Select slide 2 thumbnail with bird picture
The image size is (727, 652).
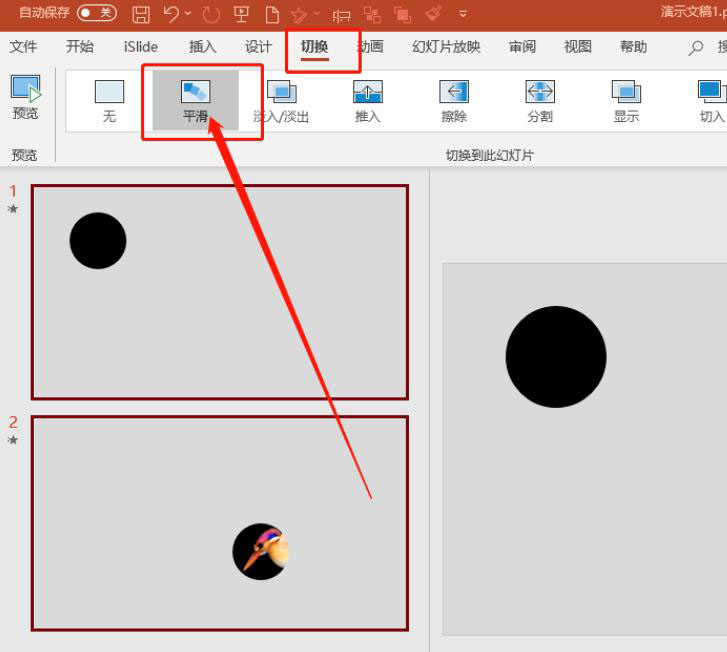[220, 523]
